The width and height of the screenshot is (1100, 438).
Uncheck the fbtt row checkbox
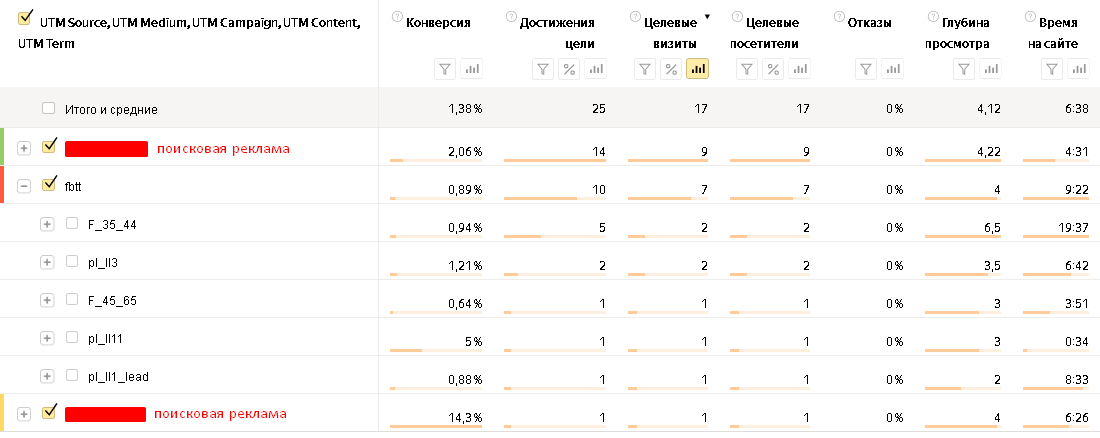point(49,185)
